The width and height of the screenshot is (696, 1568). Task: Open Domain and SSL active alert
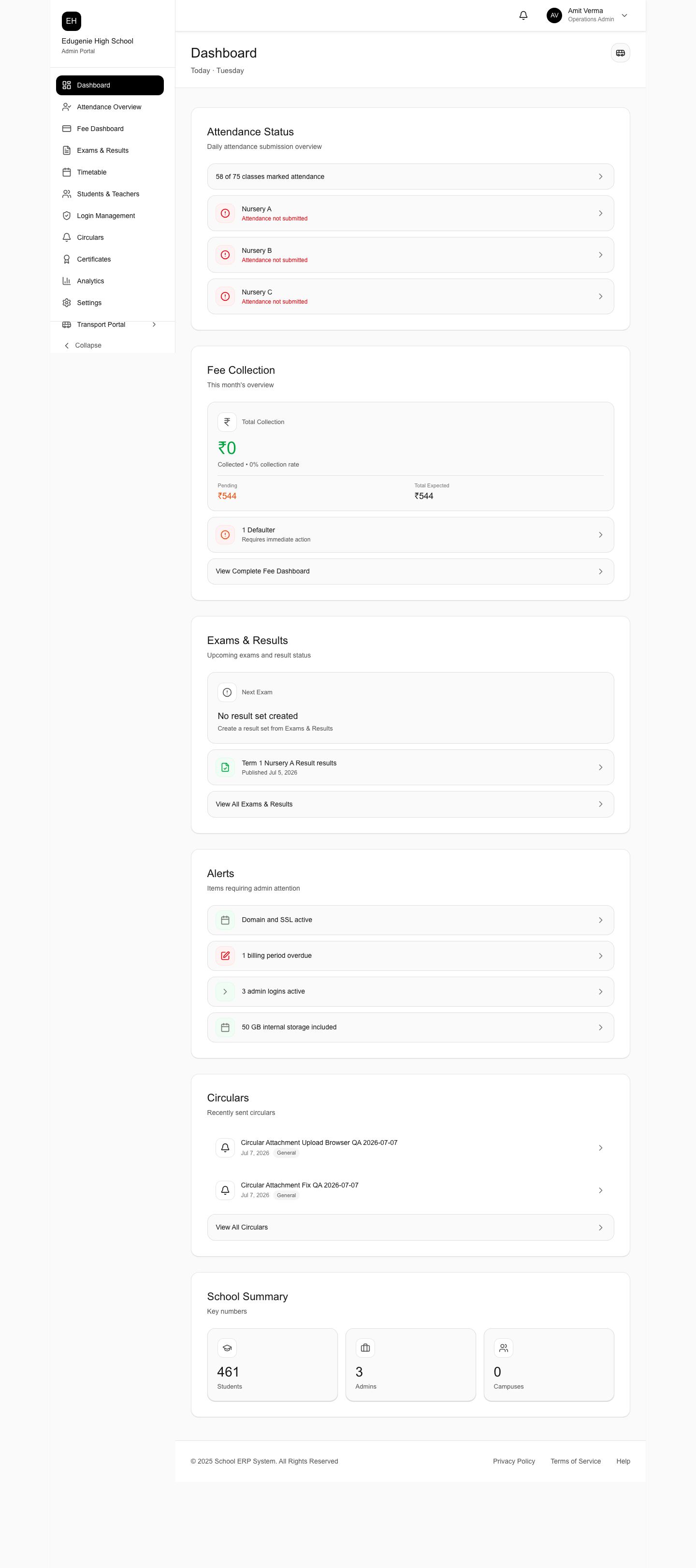pyautogui.click(x=410, y=921)
